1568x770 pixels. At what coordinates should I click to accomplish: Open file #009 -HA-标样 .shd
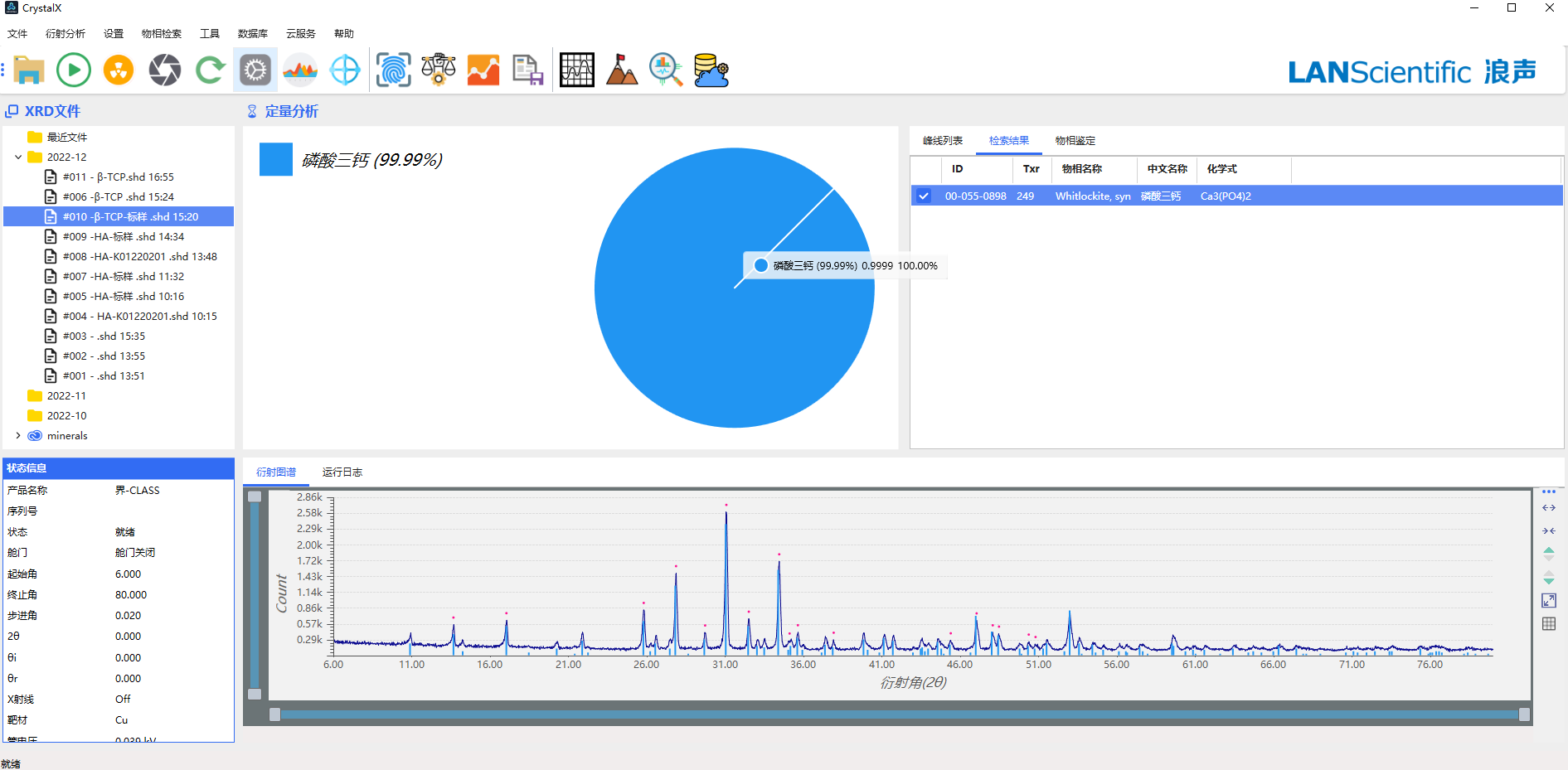click(x=123, y=236)
